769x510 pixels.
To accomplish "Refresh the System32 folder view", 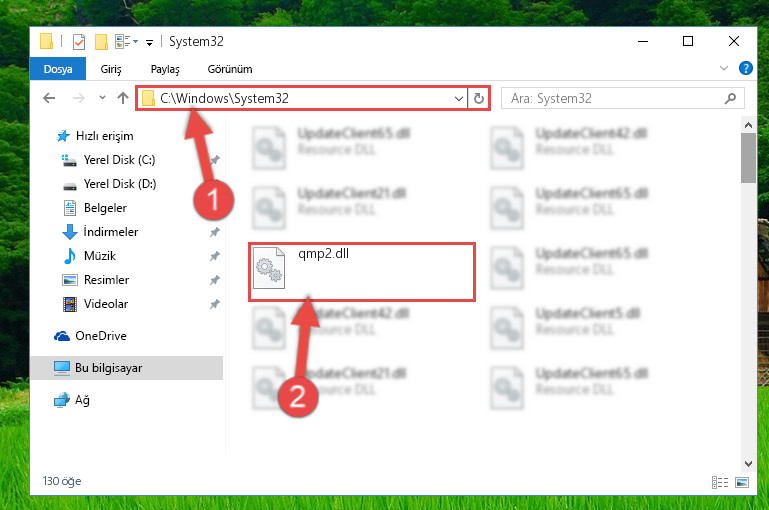I will (x=479, y=99).
